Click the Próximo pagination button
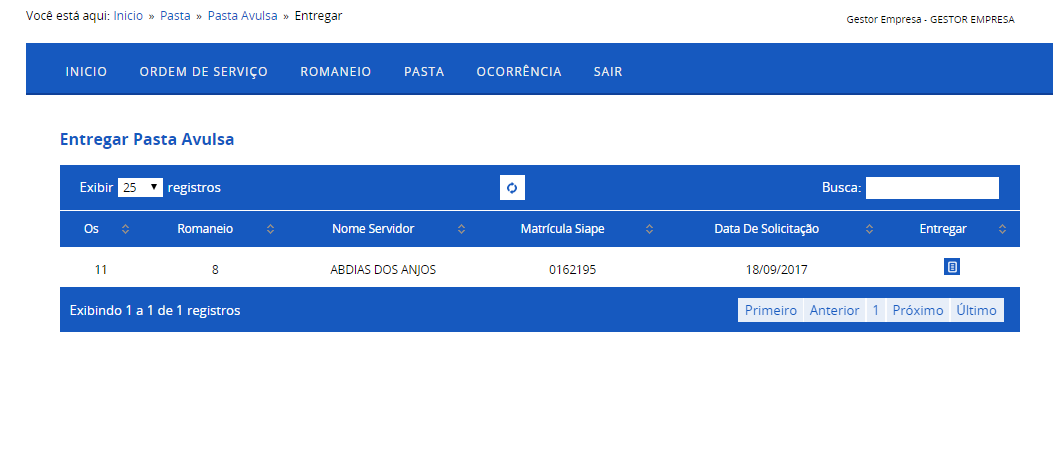Viewport: 1063px width, 457px height. tap(918, 311)
